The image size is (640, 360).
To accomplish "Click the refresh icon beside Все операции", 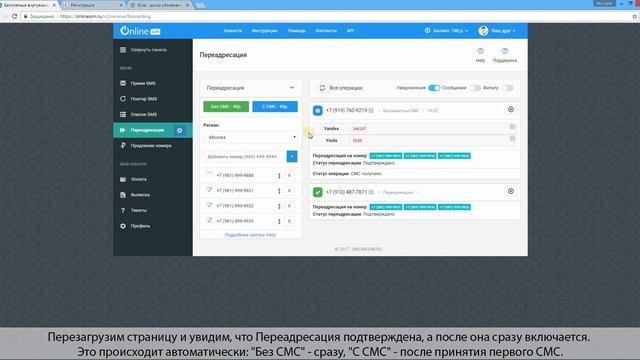I will tap(322, 88).
